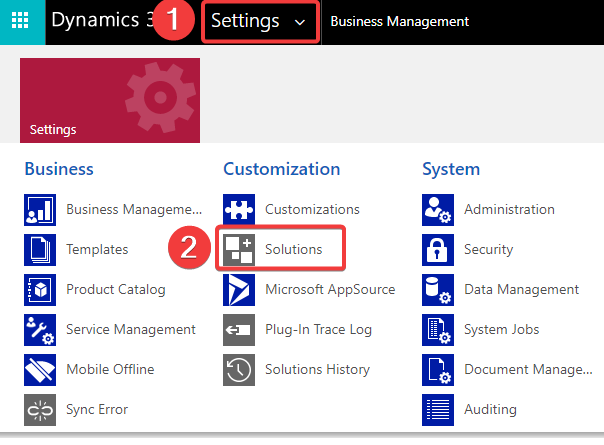
Task: Open the Solutions History clock icon
Action: (x=239, y=370)
